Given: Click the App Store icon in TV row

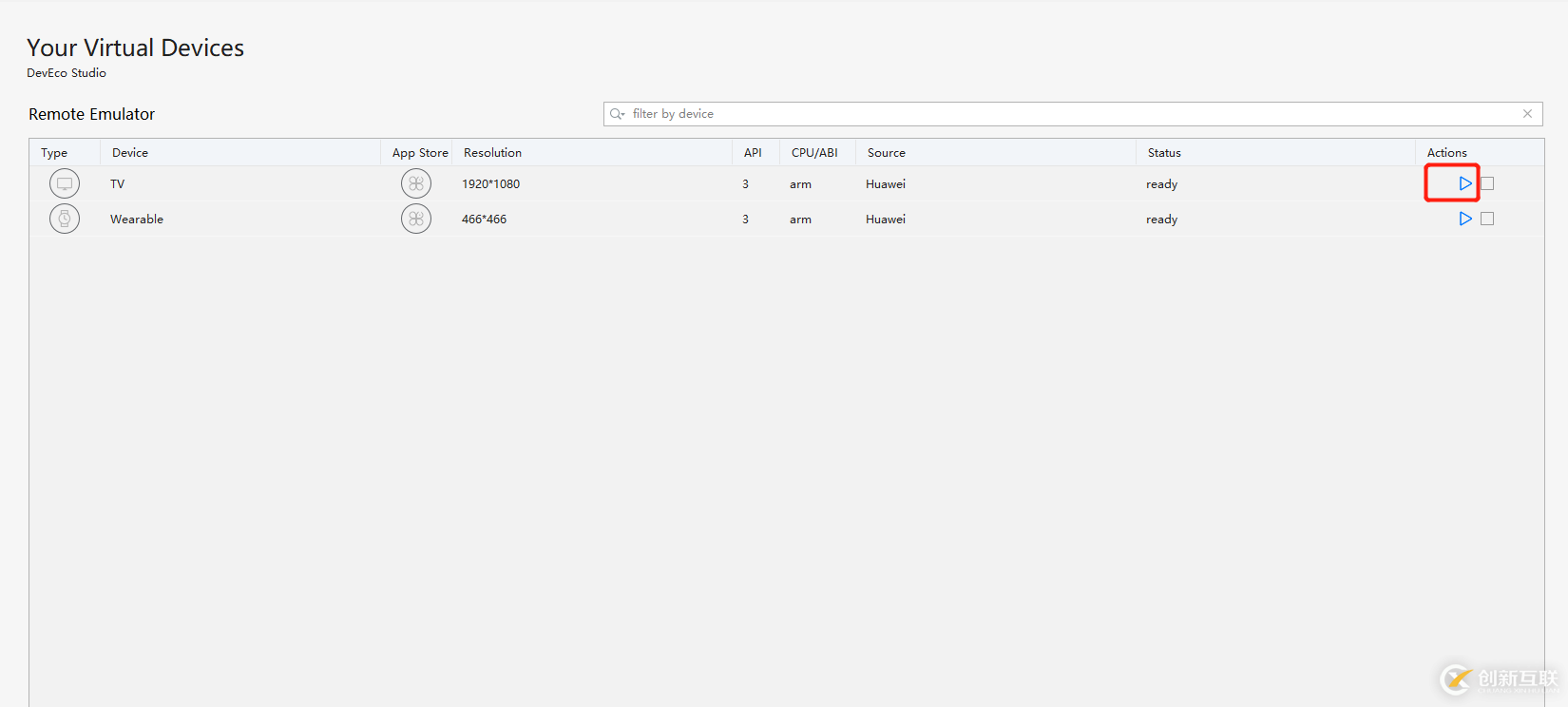Looking at the screenshot, I should point(416,183).
